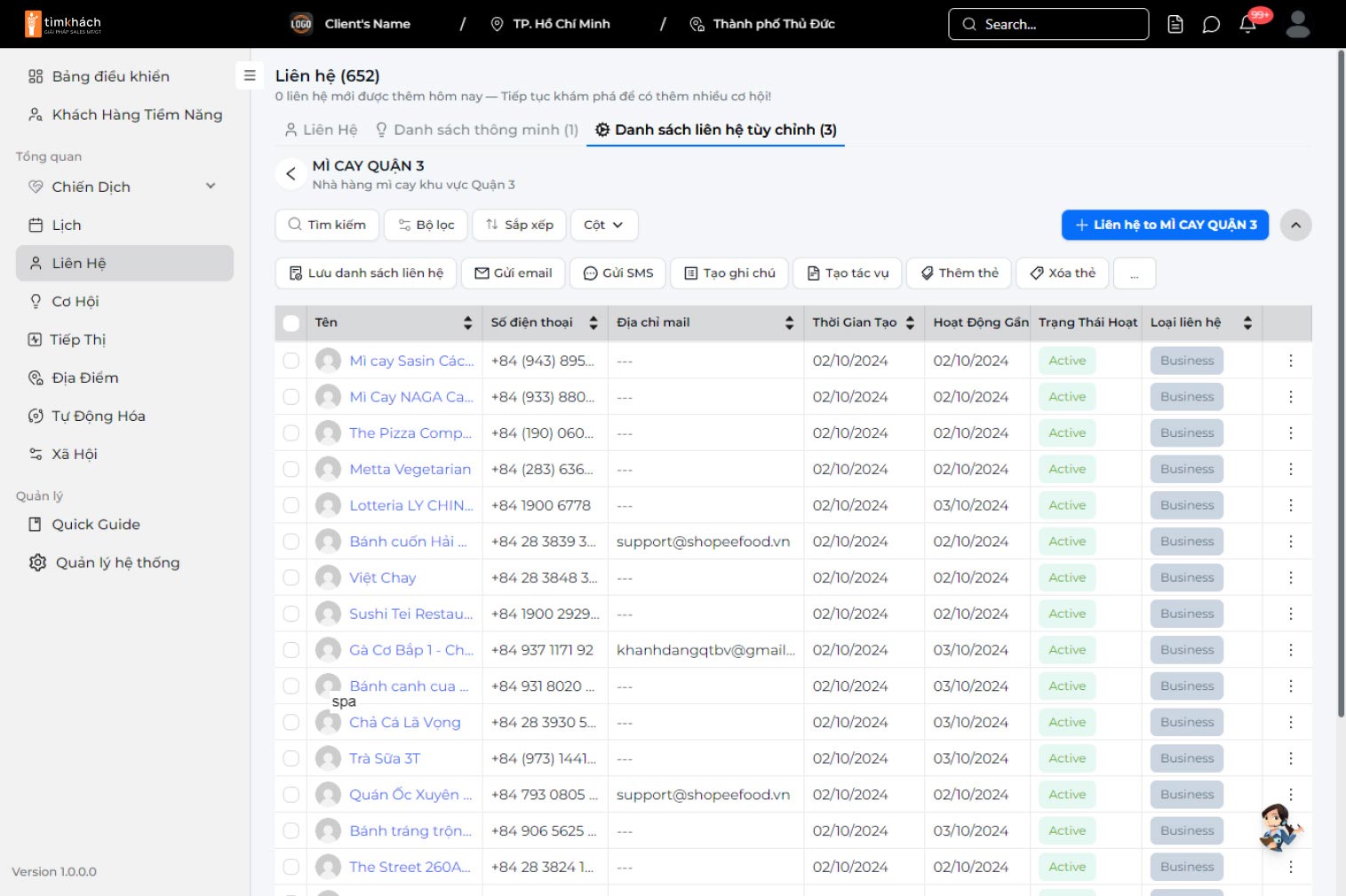Open row actions for The Pizza Company

[1291, 432]
